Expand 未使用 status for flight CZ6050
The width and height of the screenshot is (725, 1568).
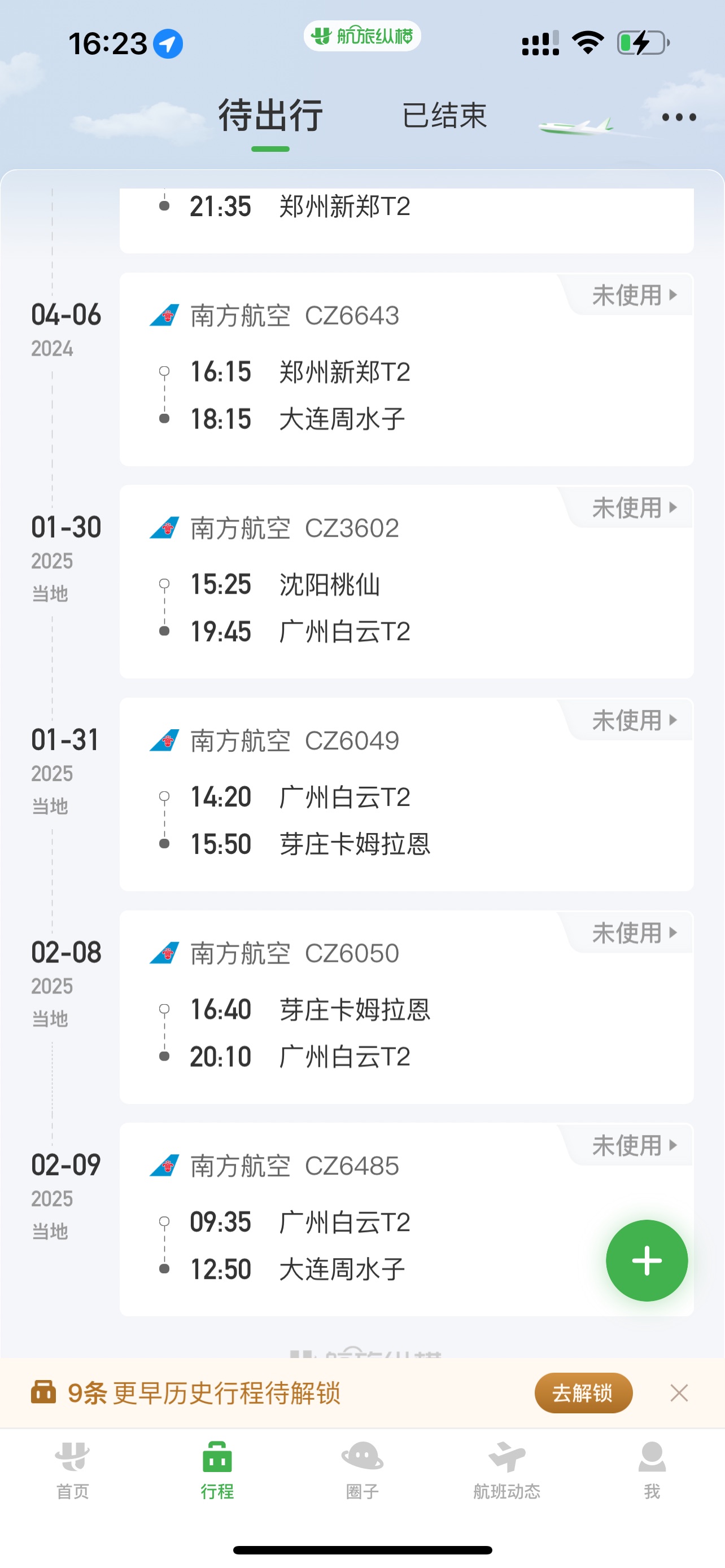point(633,932)
